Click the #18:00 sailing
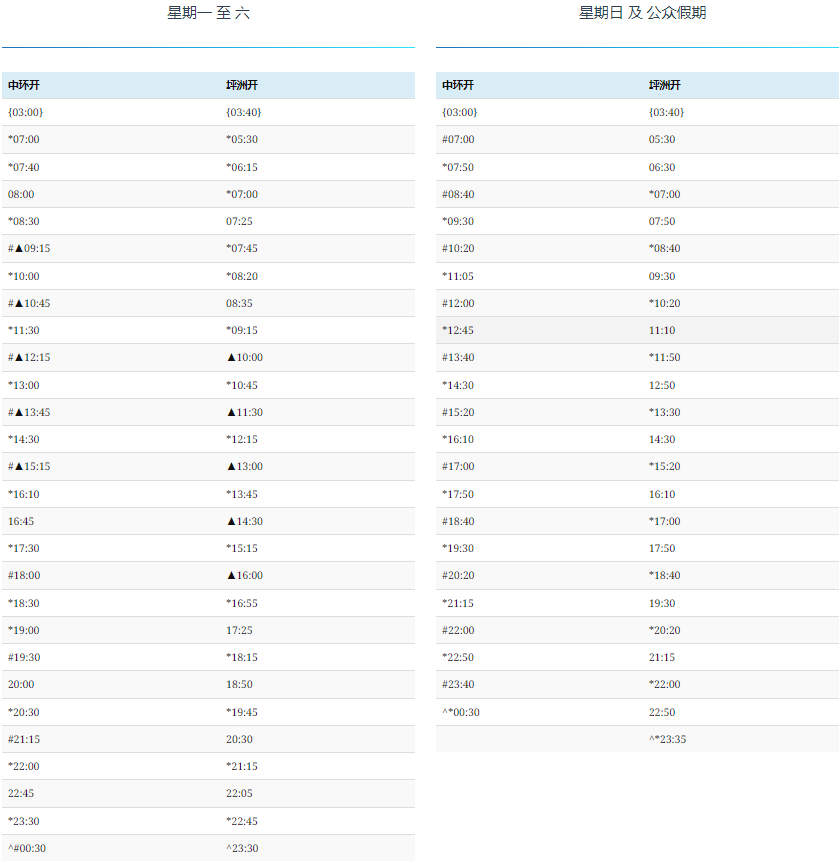This screenshot has width=839, height=864. [24, 575]
